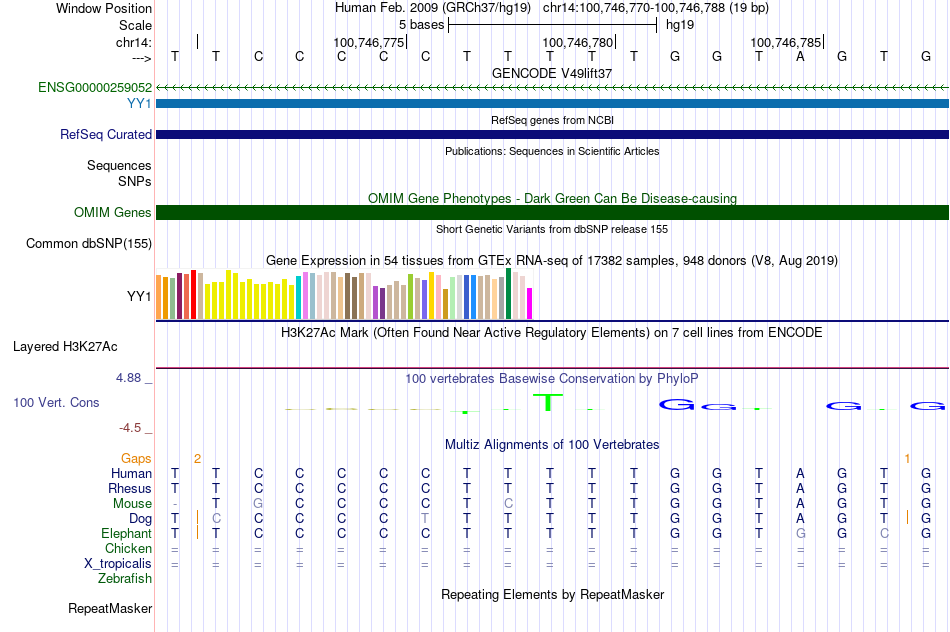This screenshot has width=950, height=632.
Task: Click the RepeatMasker track label
Action: pos(110,608)
